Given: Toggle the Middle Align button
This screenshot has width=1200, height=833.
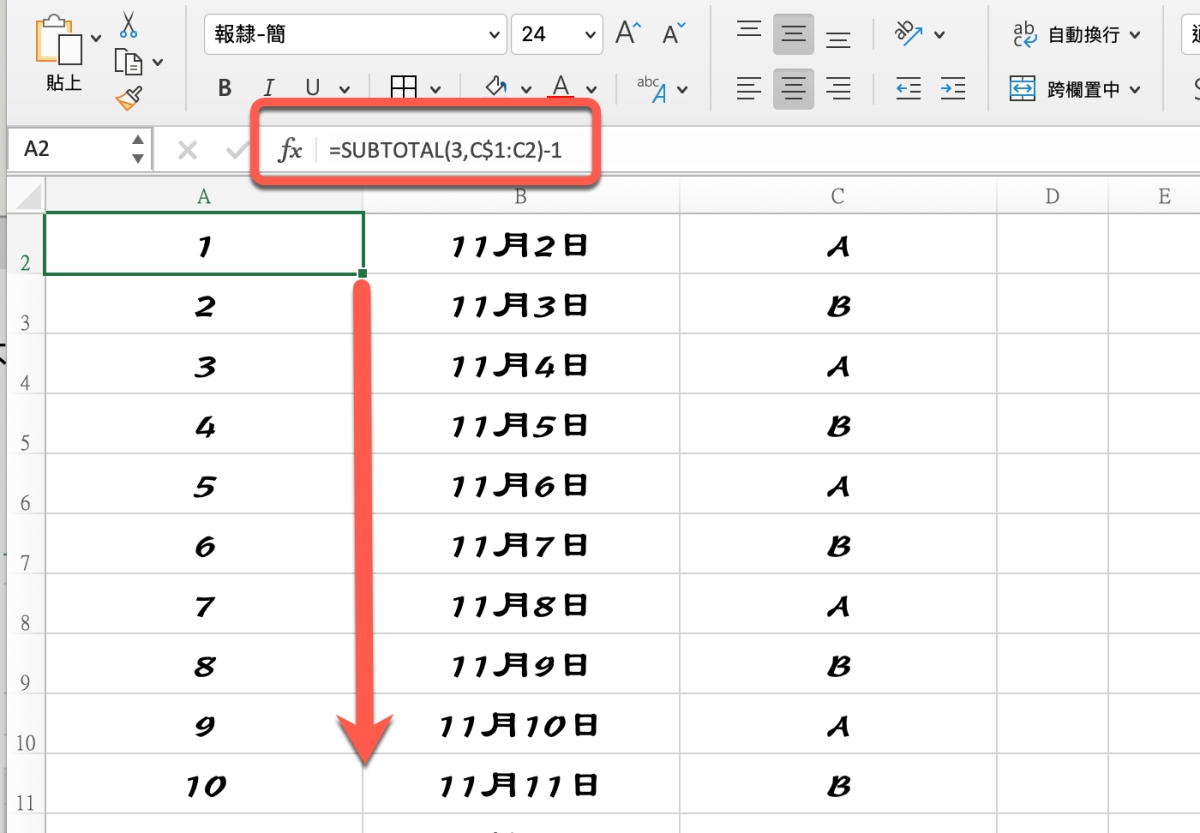Looking at the screenshot, I should [x=793, y=34].
